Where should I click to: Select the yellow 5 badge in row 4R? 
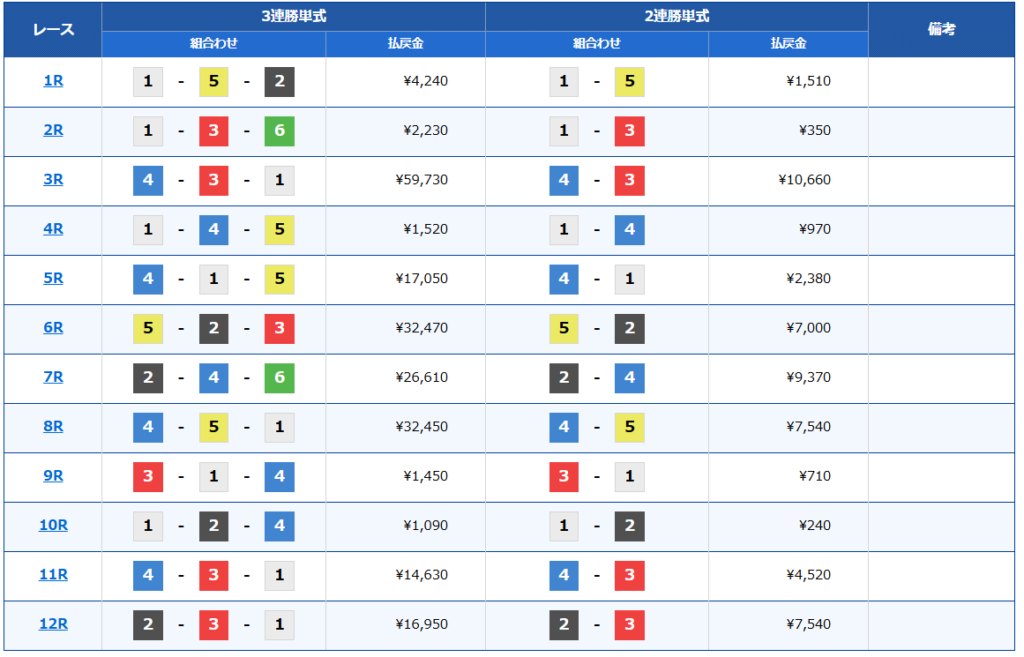click(x=279, y=230)
